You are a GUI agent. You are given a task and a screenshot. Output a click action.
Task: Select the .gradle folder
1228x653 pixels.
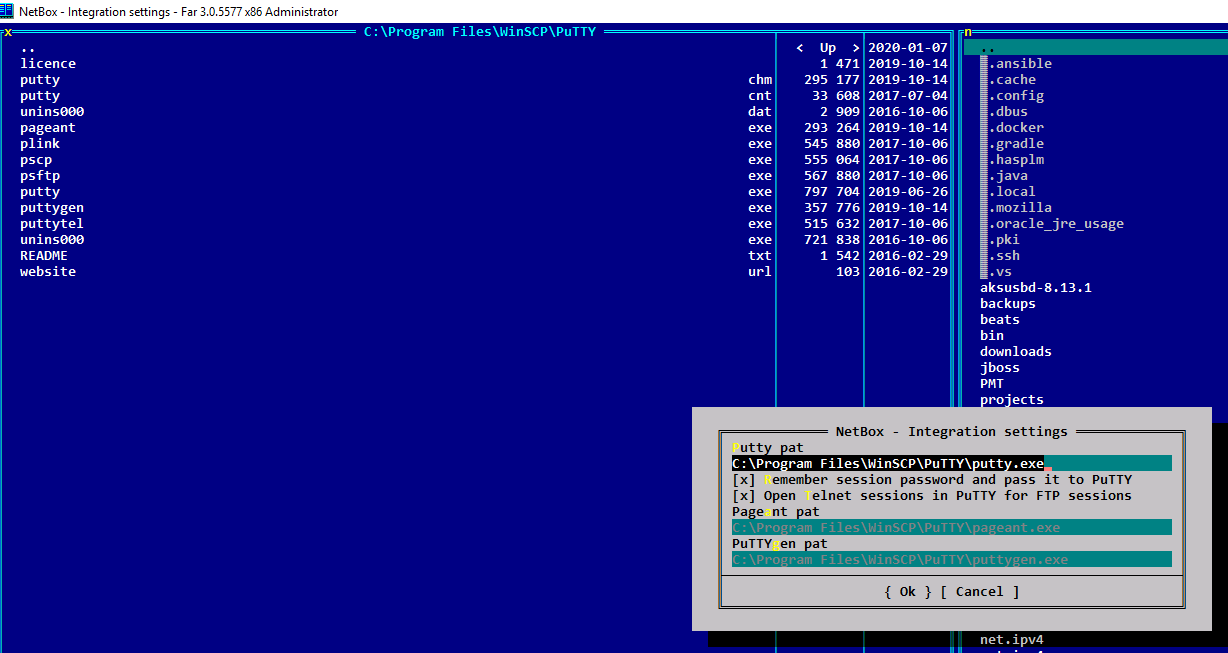pos(1016,143)
